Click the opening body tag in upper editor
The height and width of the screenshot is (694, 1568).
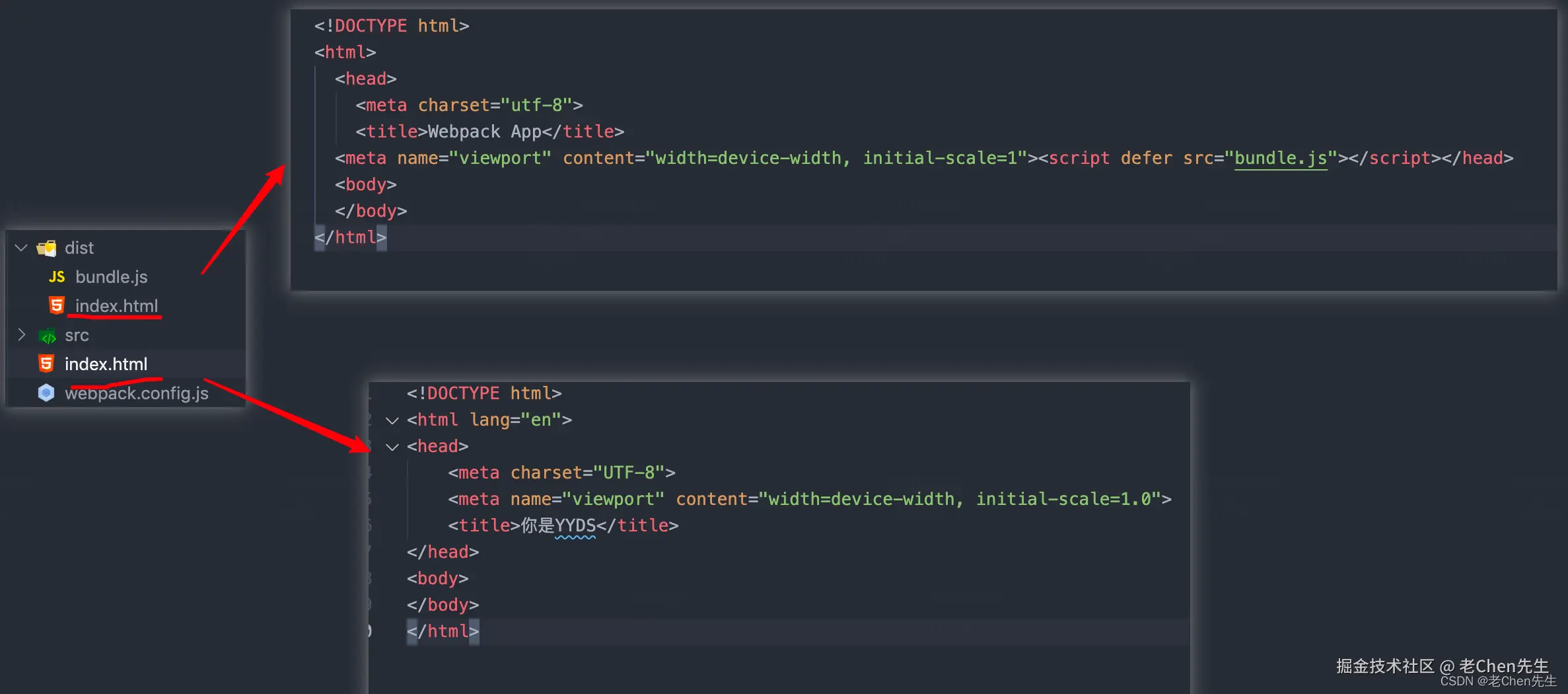[x=366, y=184]
